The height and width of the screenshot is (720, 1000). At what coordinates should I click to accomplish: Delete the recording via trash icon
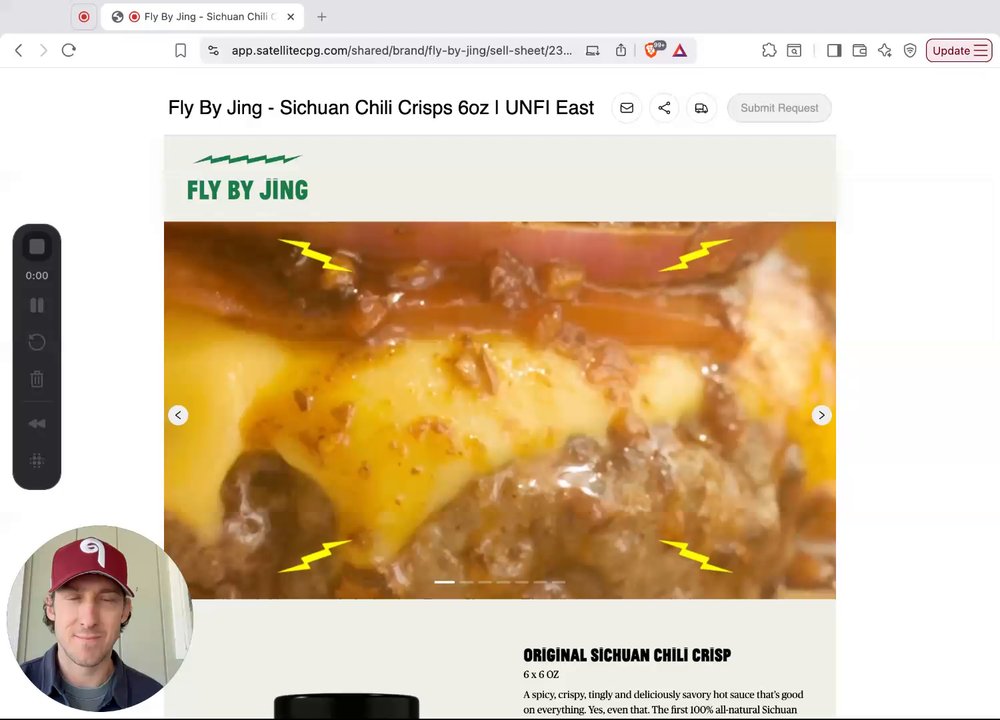[x=37, y=379]
